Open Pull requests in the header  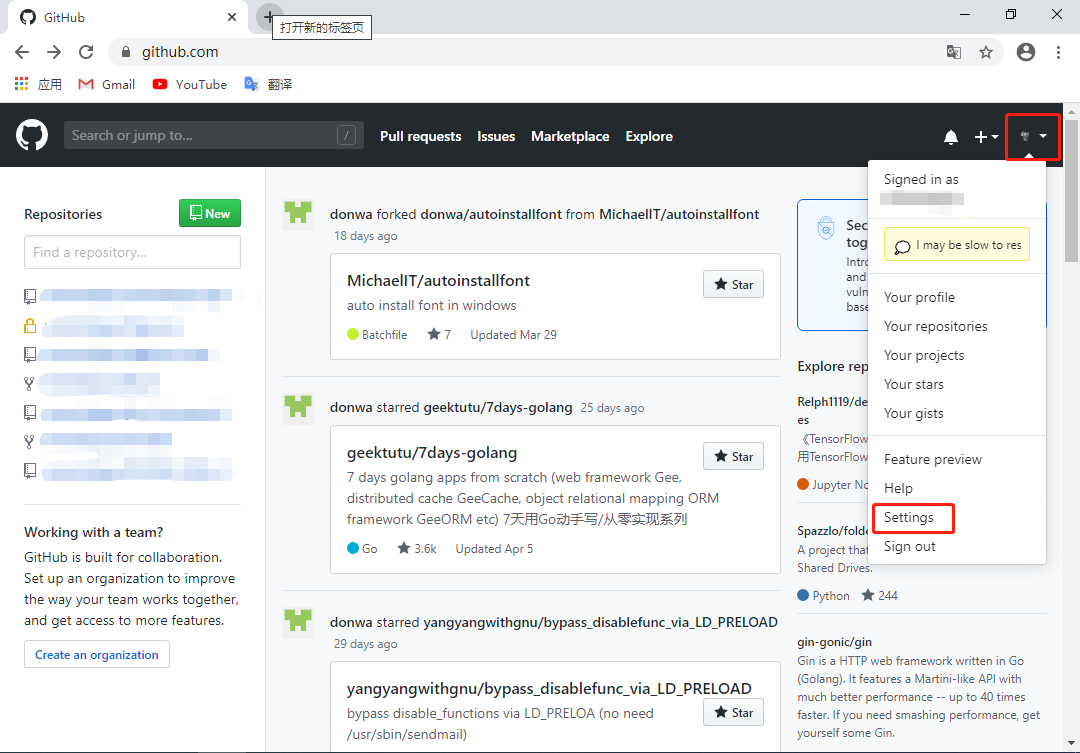point(421,136)
